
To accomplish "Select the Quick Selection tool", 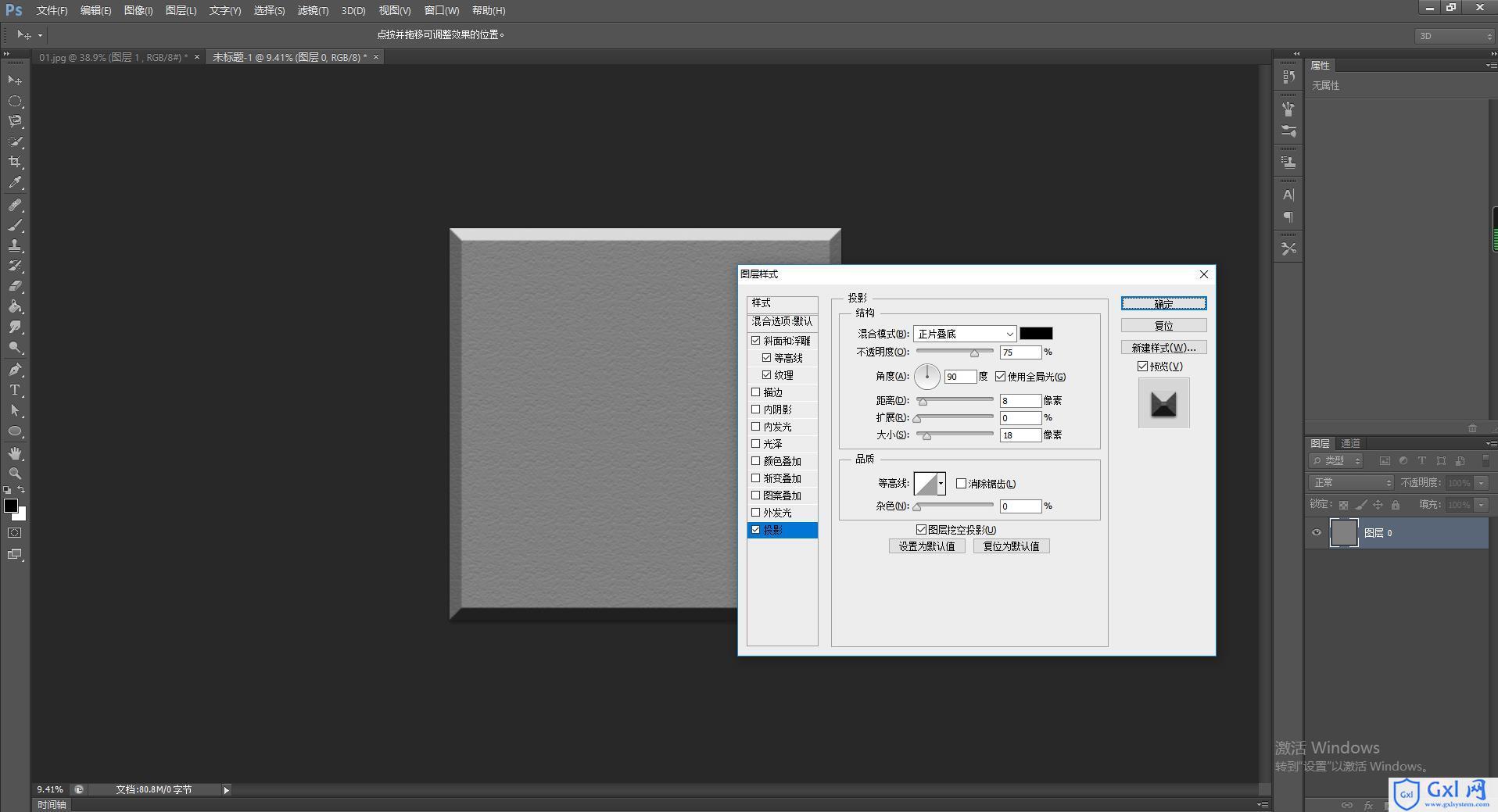I will coord(15,141).
